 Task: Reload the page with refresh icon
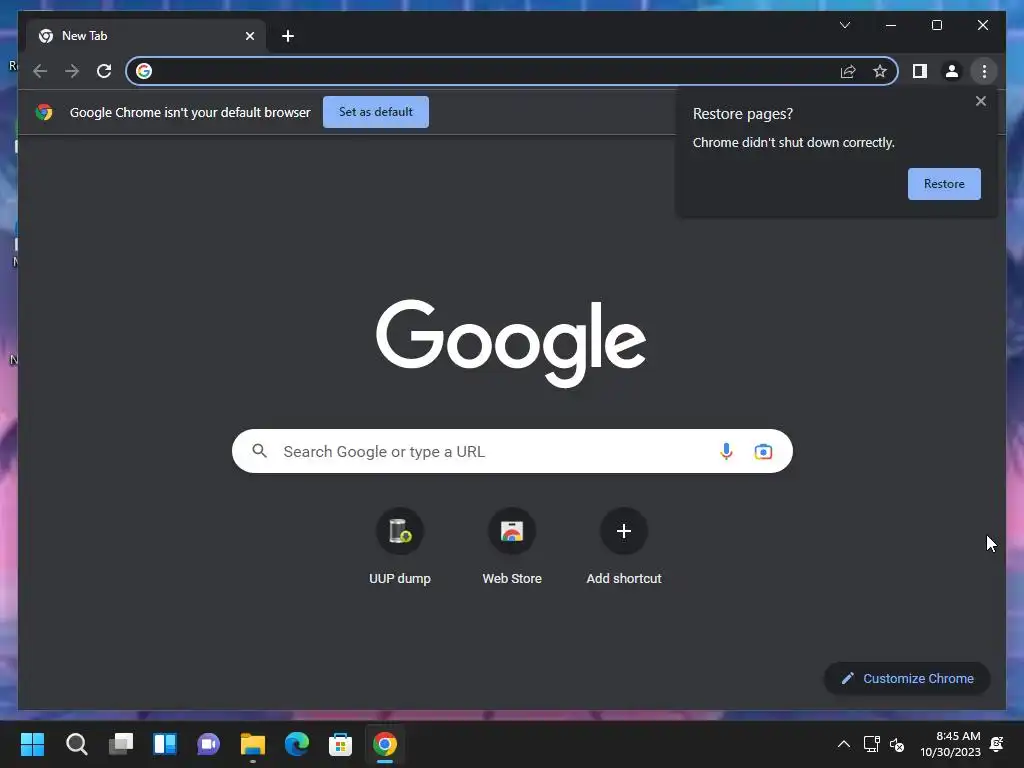[104, 71]
